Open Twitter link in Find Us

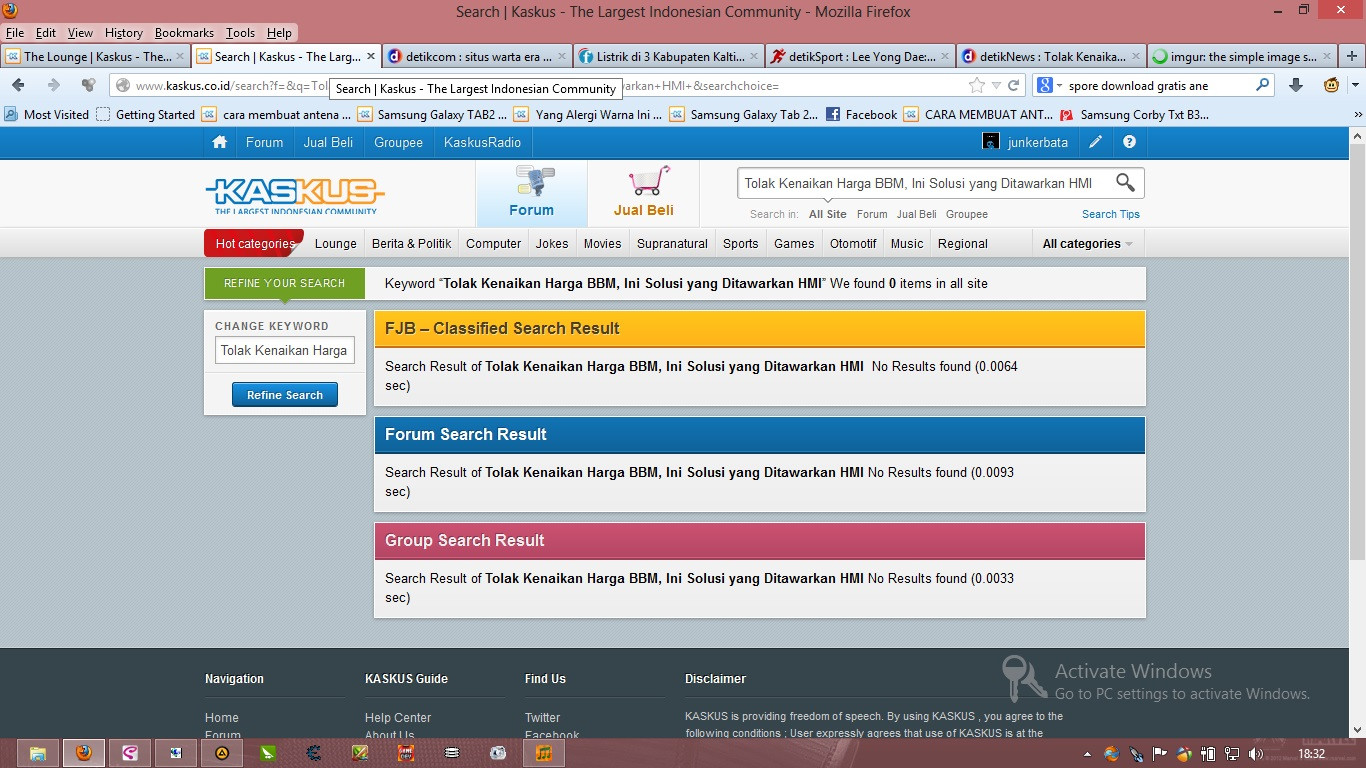(542, 717)
